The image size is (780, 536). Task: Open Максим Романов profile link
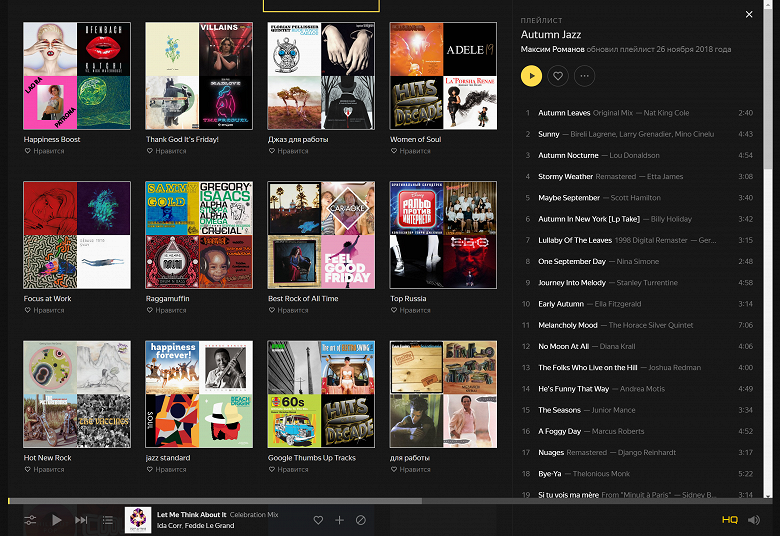click(x=552, y=49)
